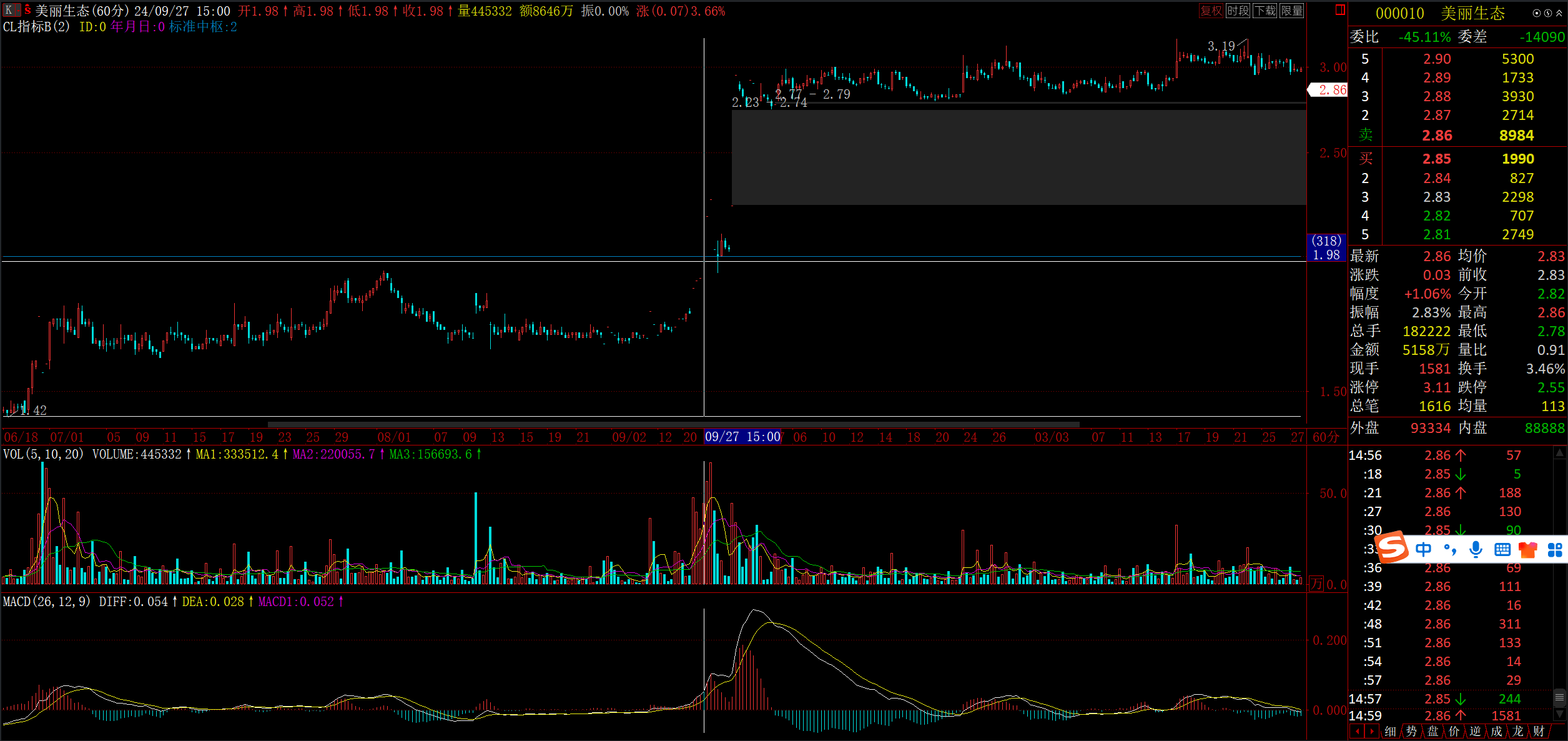Click the buy-five price 2.81
1568x741 pixels.
point(1437,234)
